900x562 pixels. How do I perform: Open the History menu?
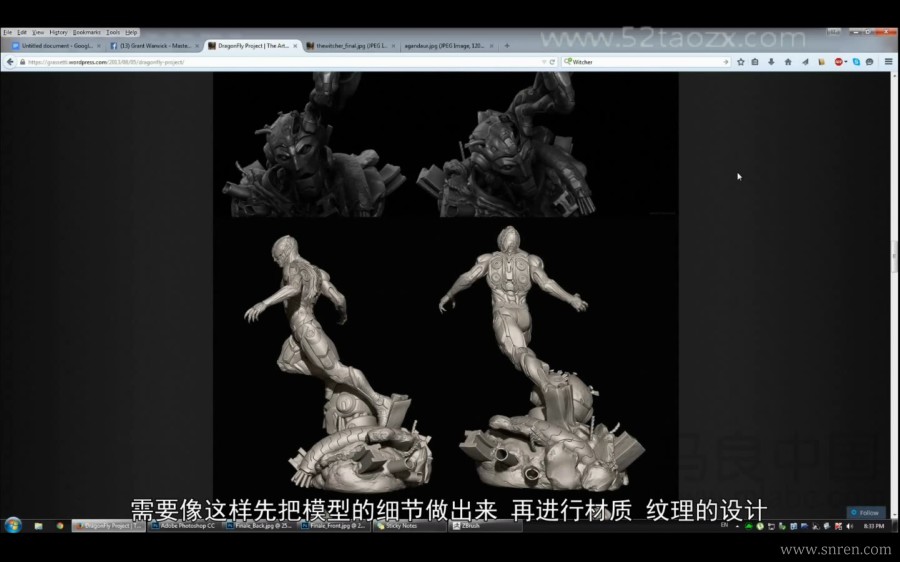coord(58,33)
